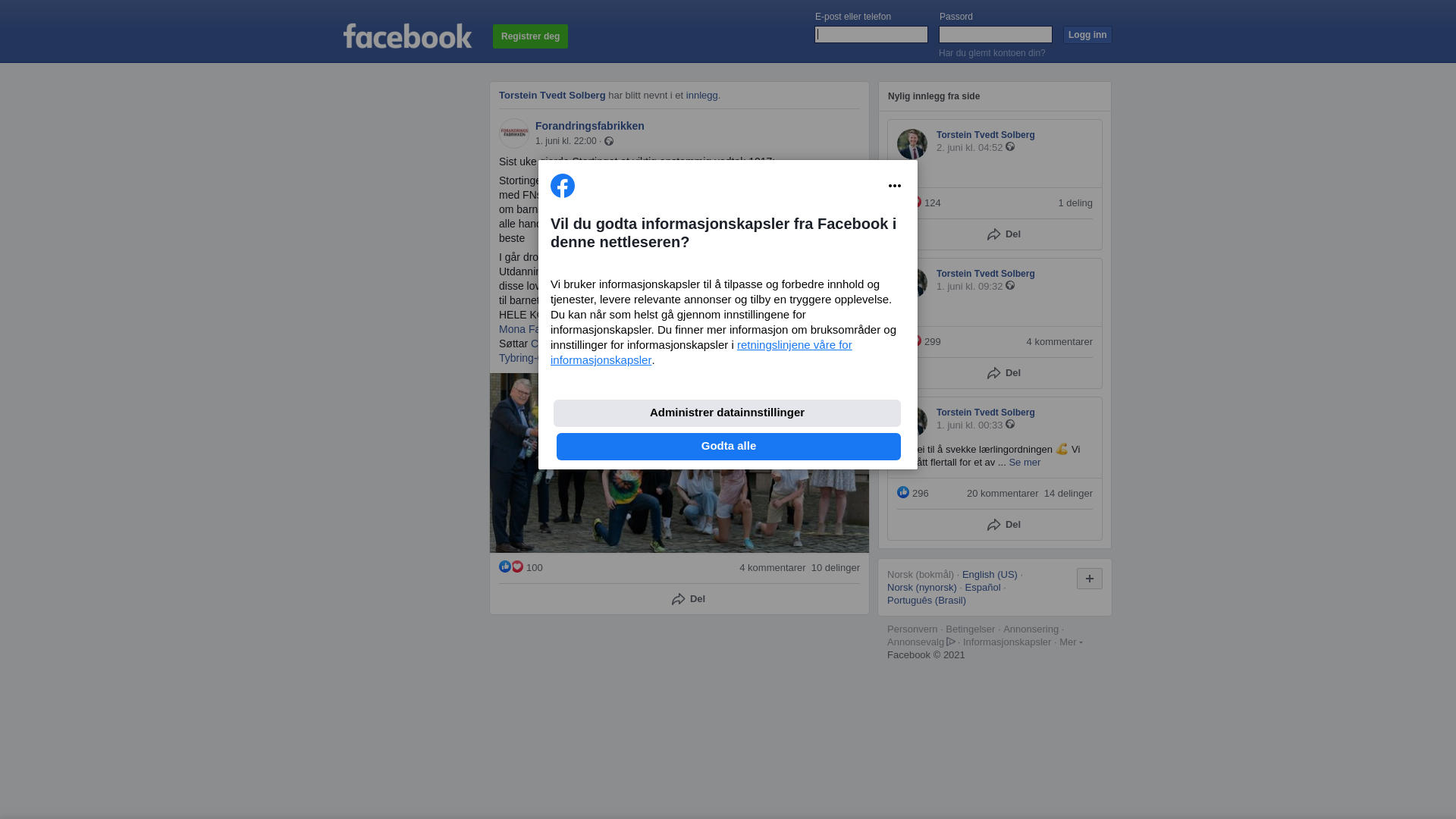Click the AdChoices icon next to Annonsevalg

[x=951, y=642]
